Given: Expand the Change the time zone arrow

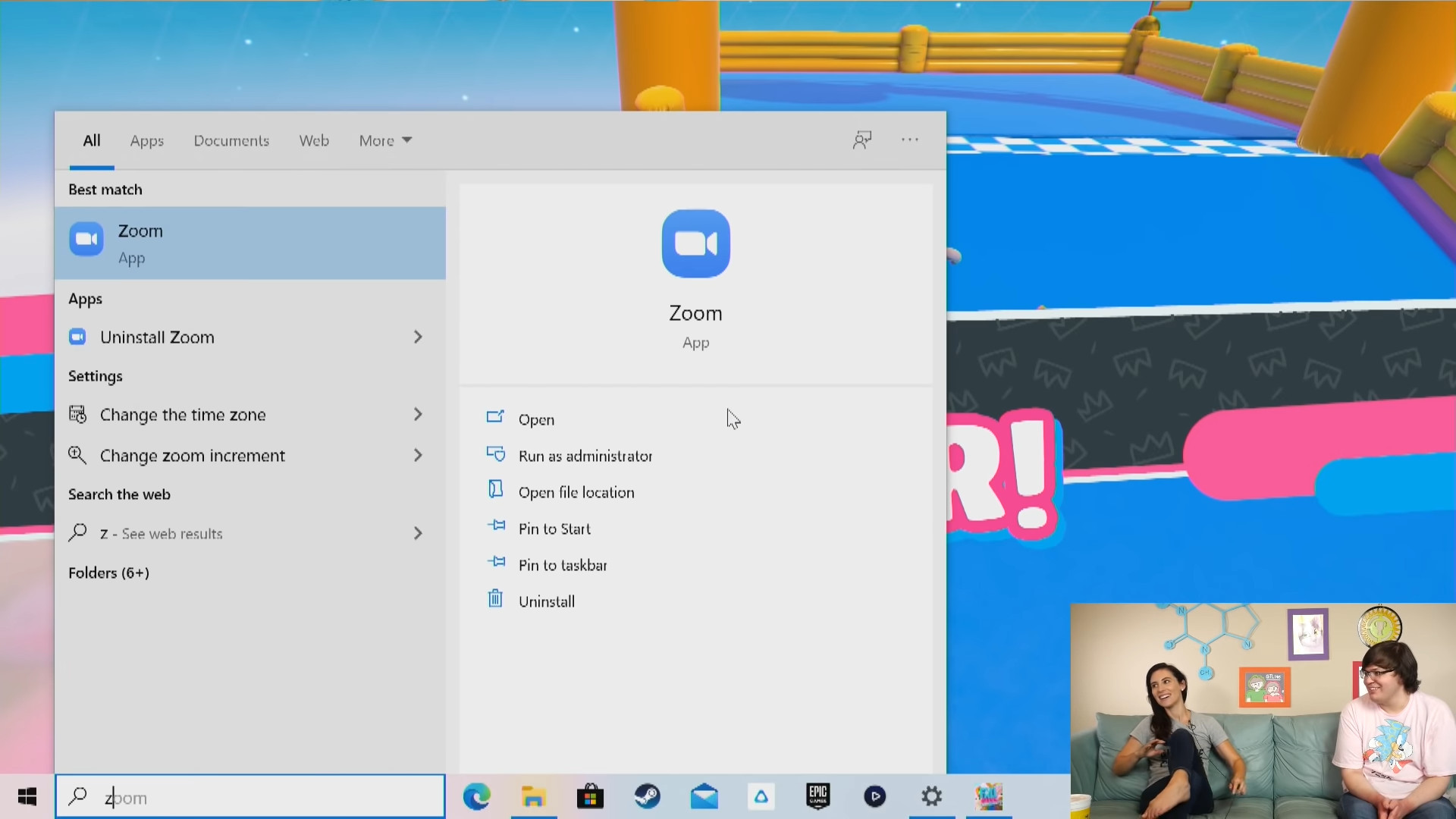Looking at the screenshot, I should tap(418, 414).
